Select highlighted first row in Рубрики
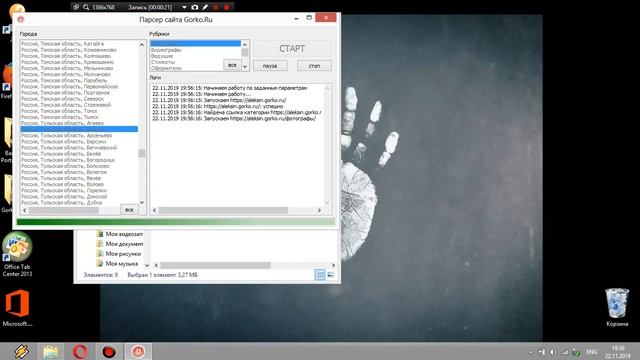The height and width of the screenshot is (360, 640). [196, 43]
